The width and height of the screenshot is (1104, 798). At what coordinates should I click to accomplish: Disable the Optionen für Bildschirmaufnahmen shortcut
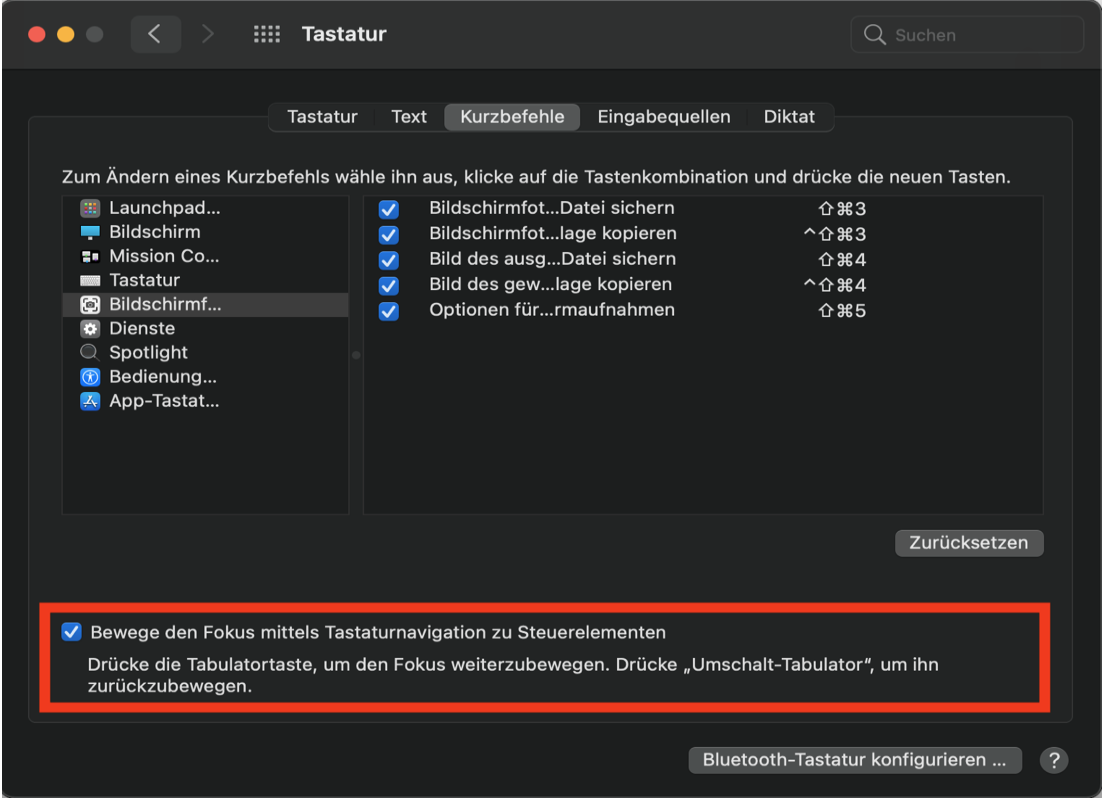click(389, 311)
